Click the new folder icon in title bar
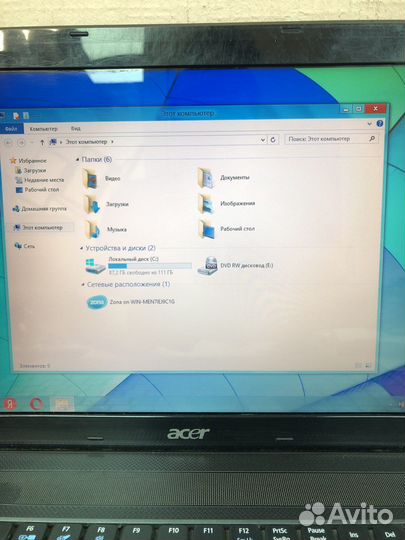Screen dimensions: 405x540 (26, 116)
